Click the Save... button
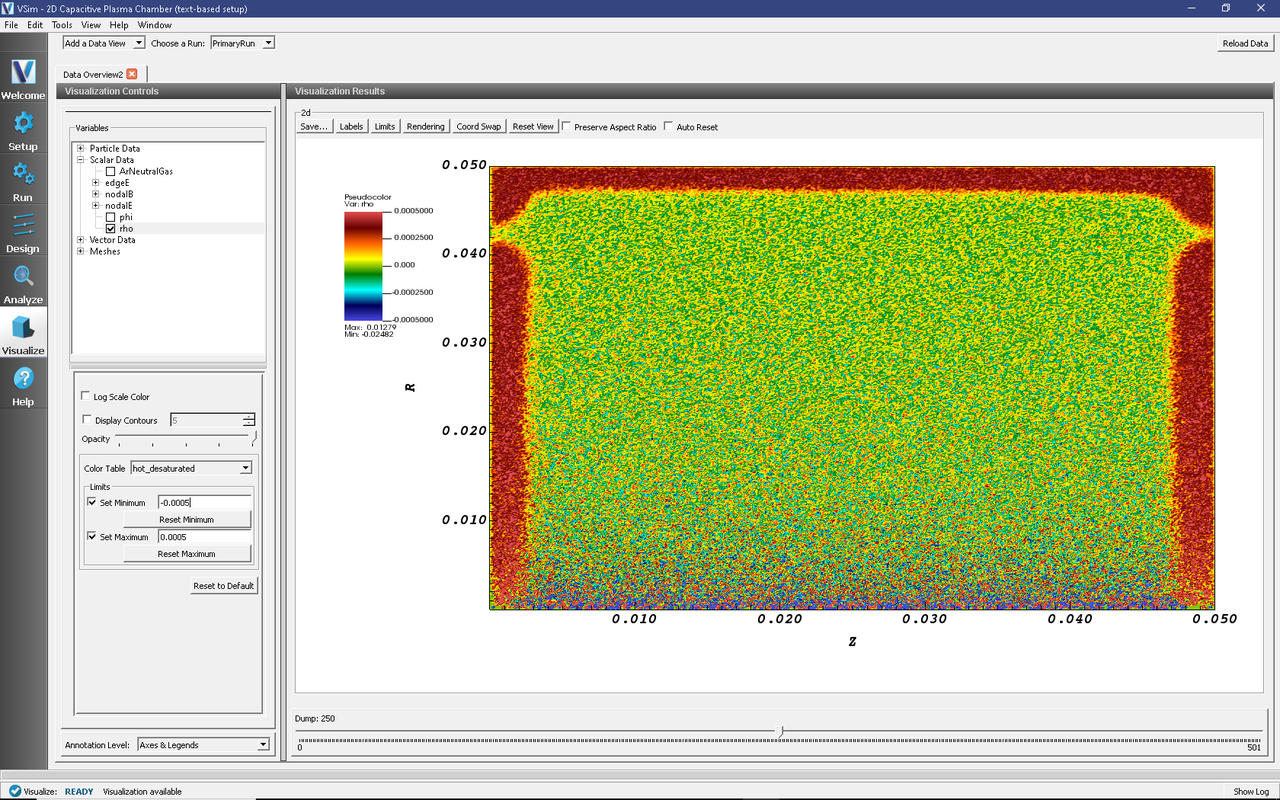This screenshot has height=800, width=1280. [314, 127]
